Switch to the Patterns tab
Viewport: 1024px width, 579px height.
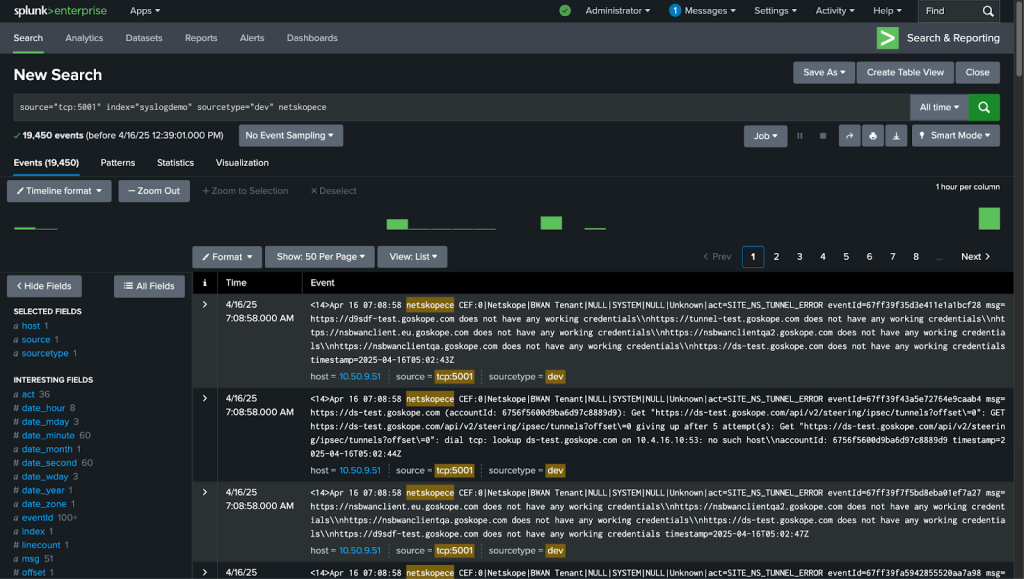[x=118, y=163]
